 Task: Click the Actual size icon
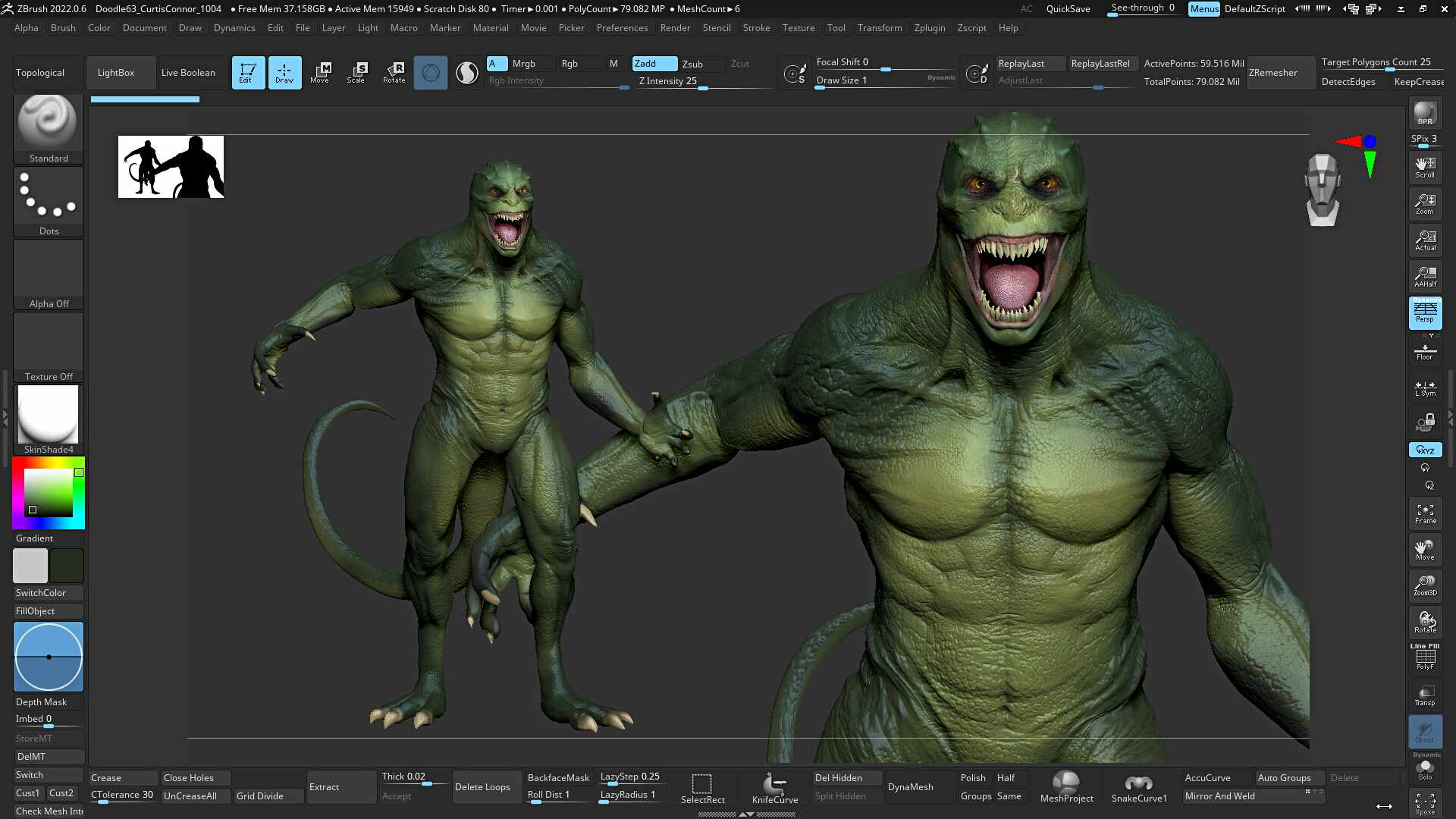[x=1425, y=240]
